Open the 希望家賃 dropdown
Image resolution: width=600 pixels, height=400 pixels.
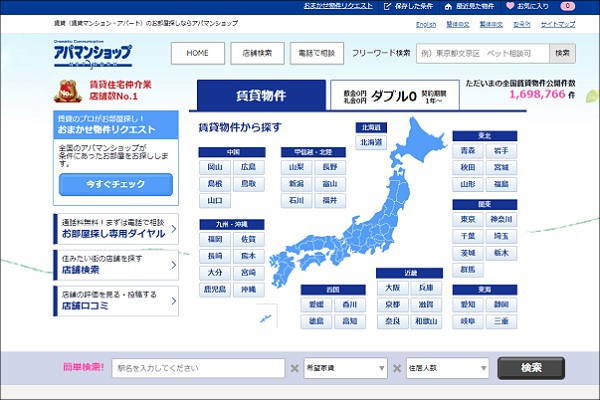[346, 368]
